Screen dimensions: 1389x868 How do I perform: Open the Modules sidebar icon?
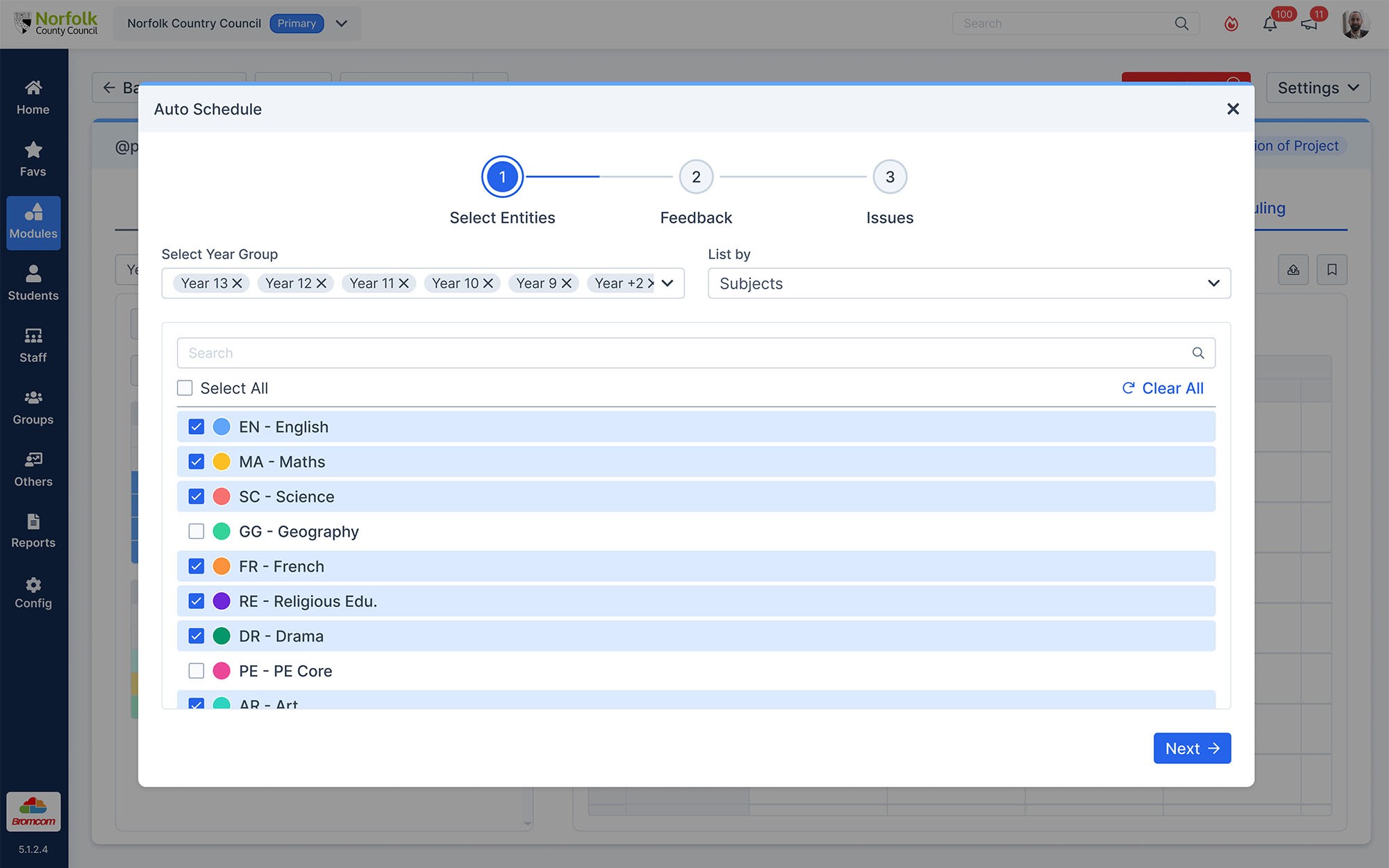click(x=33, y=212)
